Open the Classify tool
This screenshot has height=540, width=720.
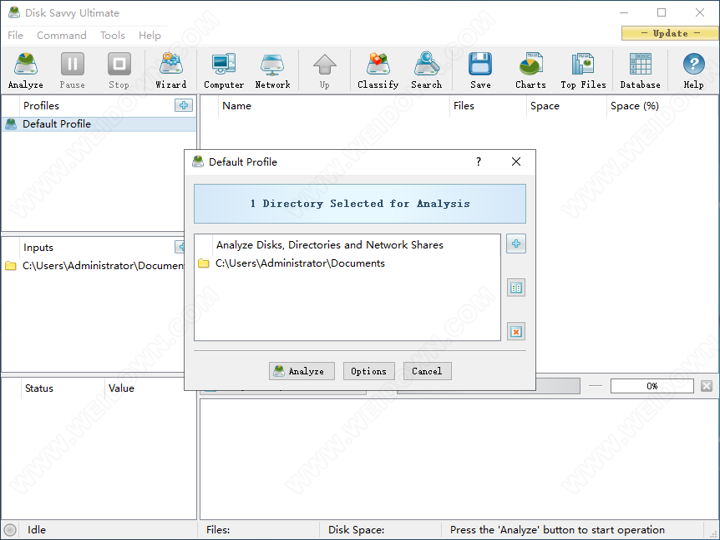point(378,70)
